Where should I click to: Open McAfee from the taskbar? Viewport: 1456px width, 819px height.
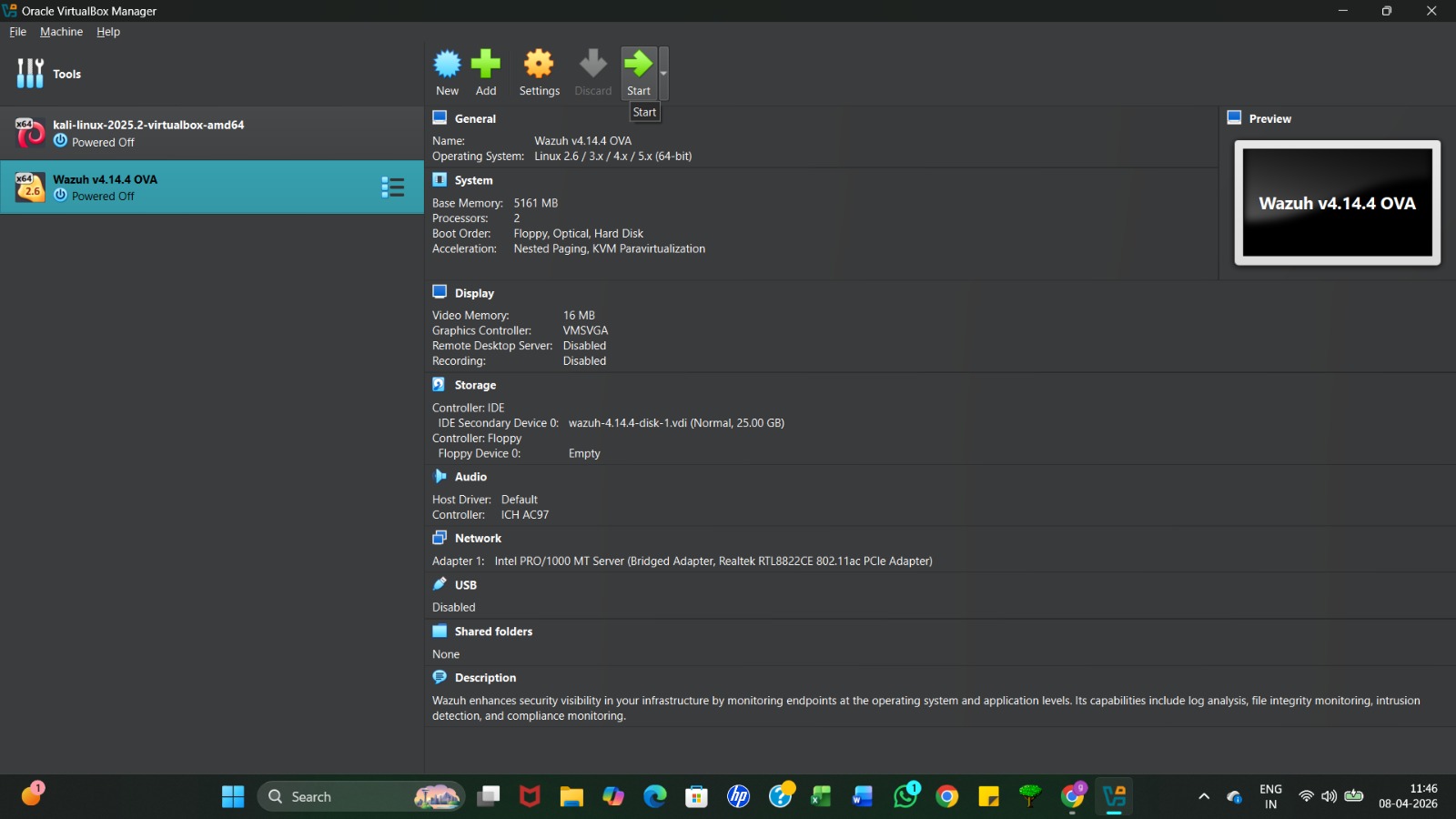point(530,797)
